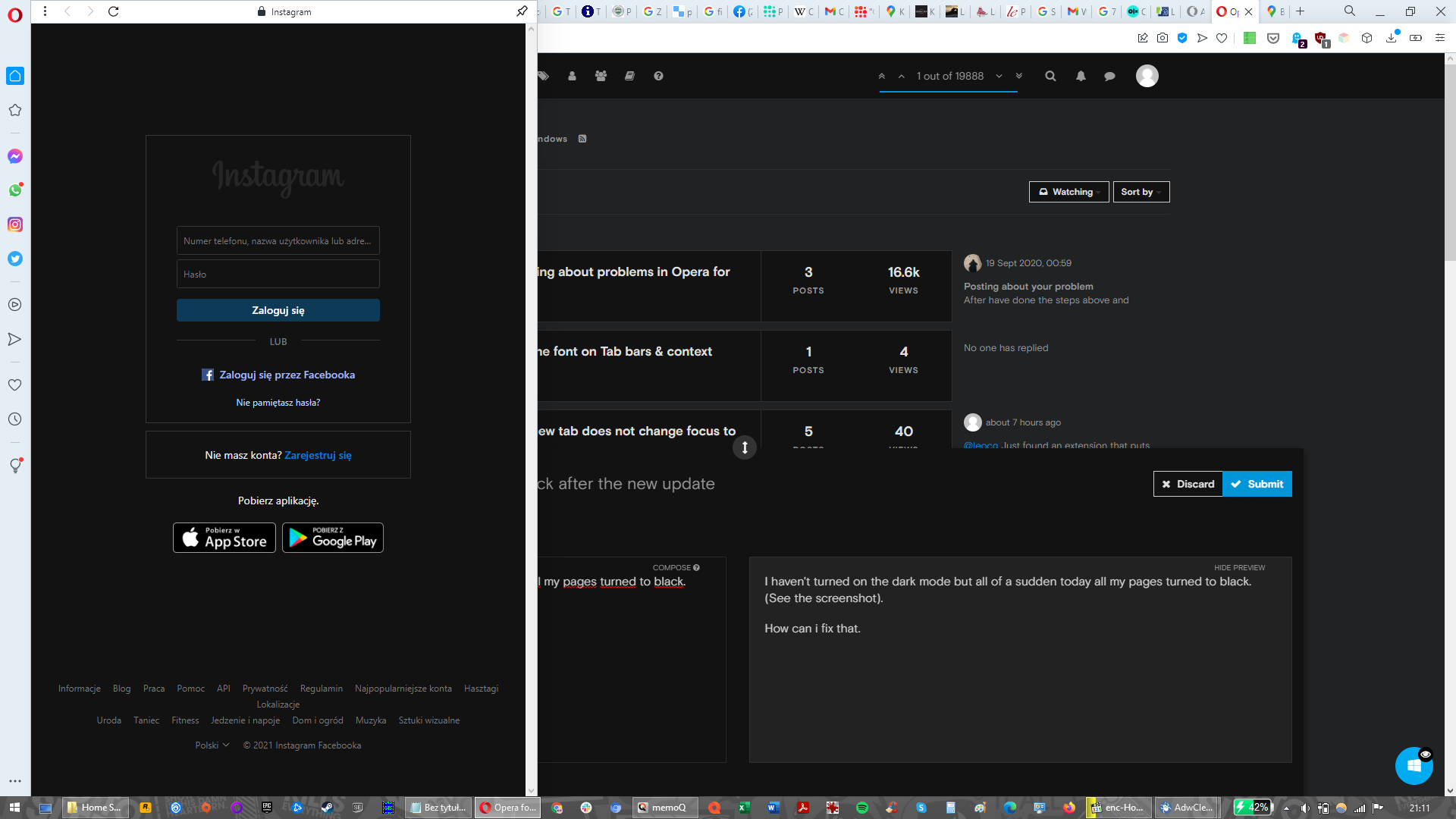The image size is (1456, 819).
Task: Reload the Instagram panel
Action: tap(114, 11)
